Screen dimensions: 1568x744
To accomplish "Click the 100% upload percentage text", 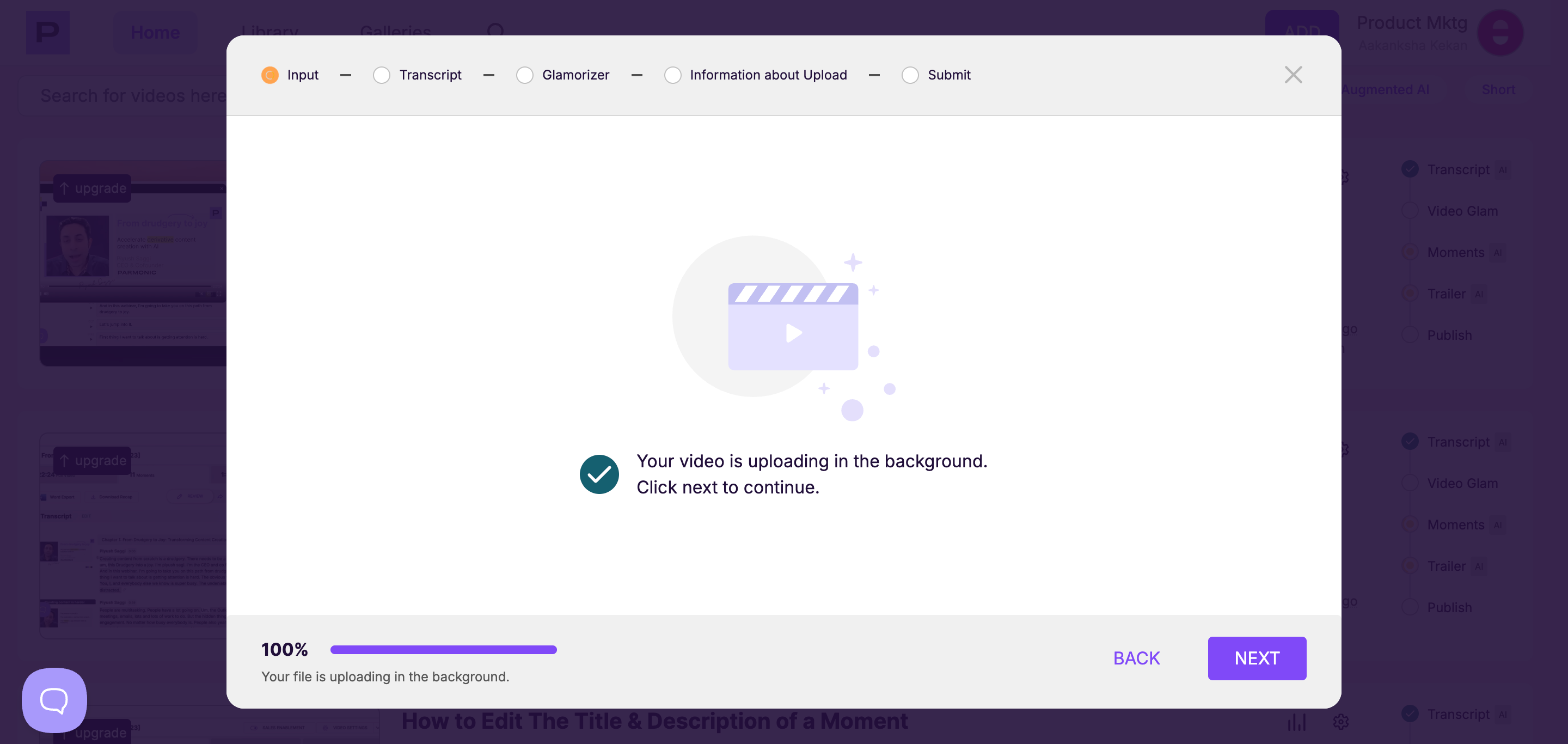I will tap(284, 650).
